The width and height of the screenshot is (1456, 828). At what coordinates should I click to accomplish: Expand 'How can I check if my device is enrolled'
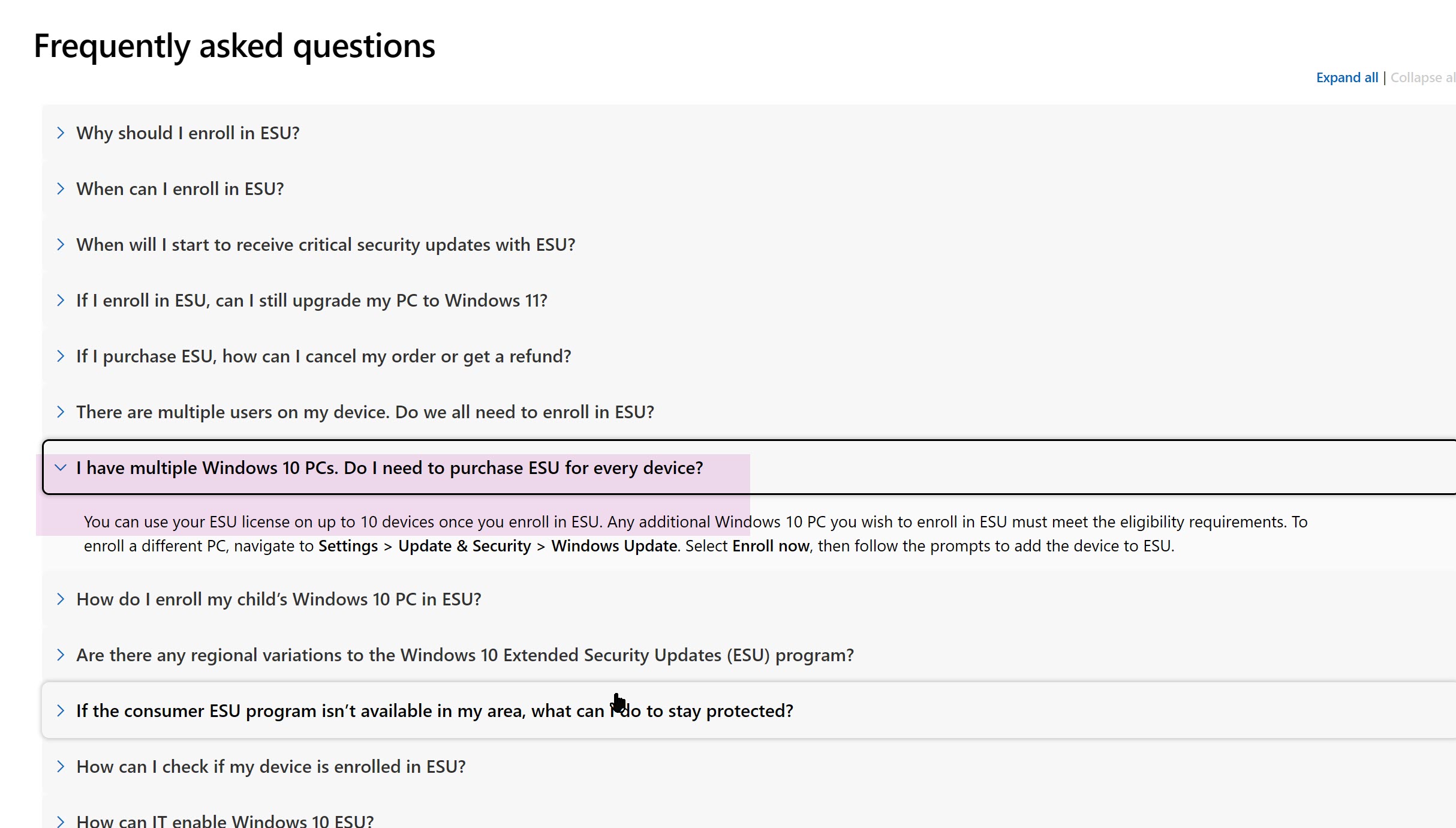(270, 767)
